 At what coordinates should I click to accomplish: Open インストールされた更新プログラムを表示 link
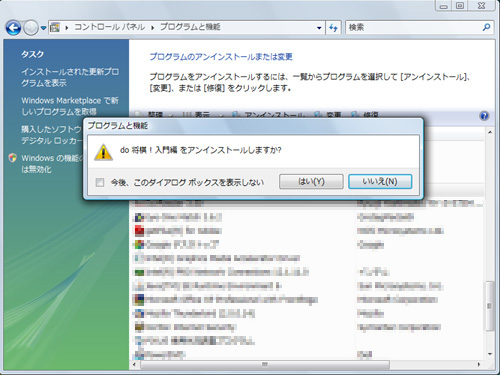[x=70, y=77]
